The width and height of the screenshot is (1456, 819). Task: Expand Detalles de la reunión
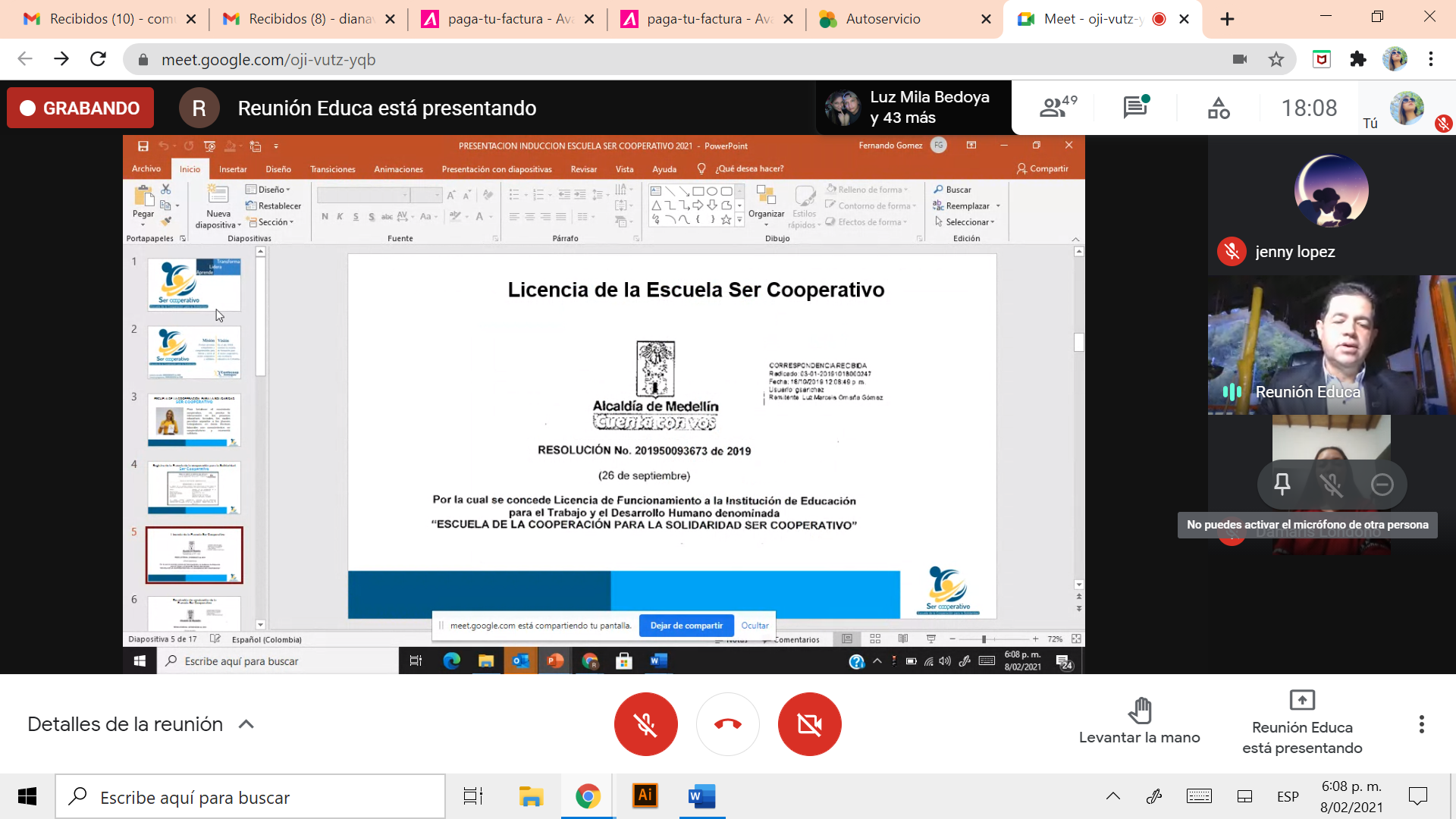[x=140, y=724]
